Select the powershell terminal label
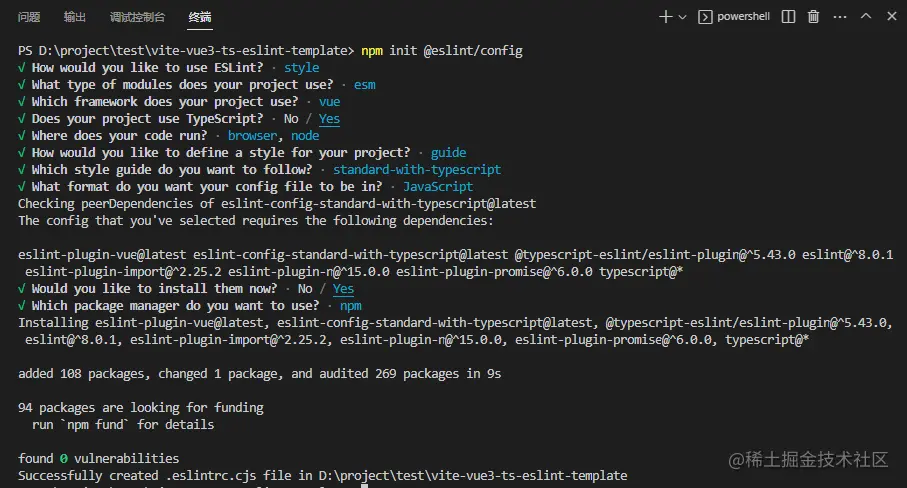The width and height of the screenshot is (907, 488). 743,17
